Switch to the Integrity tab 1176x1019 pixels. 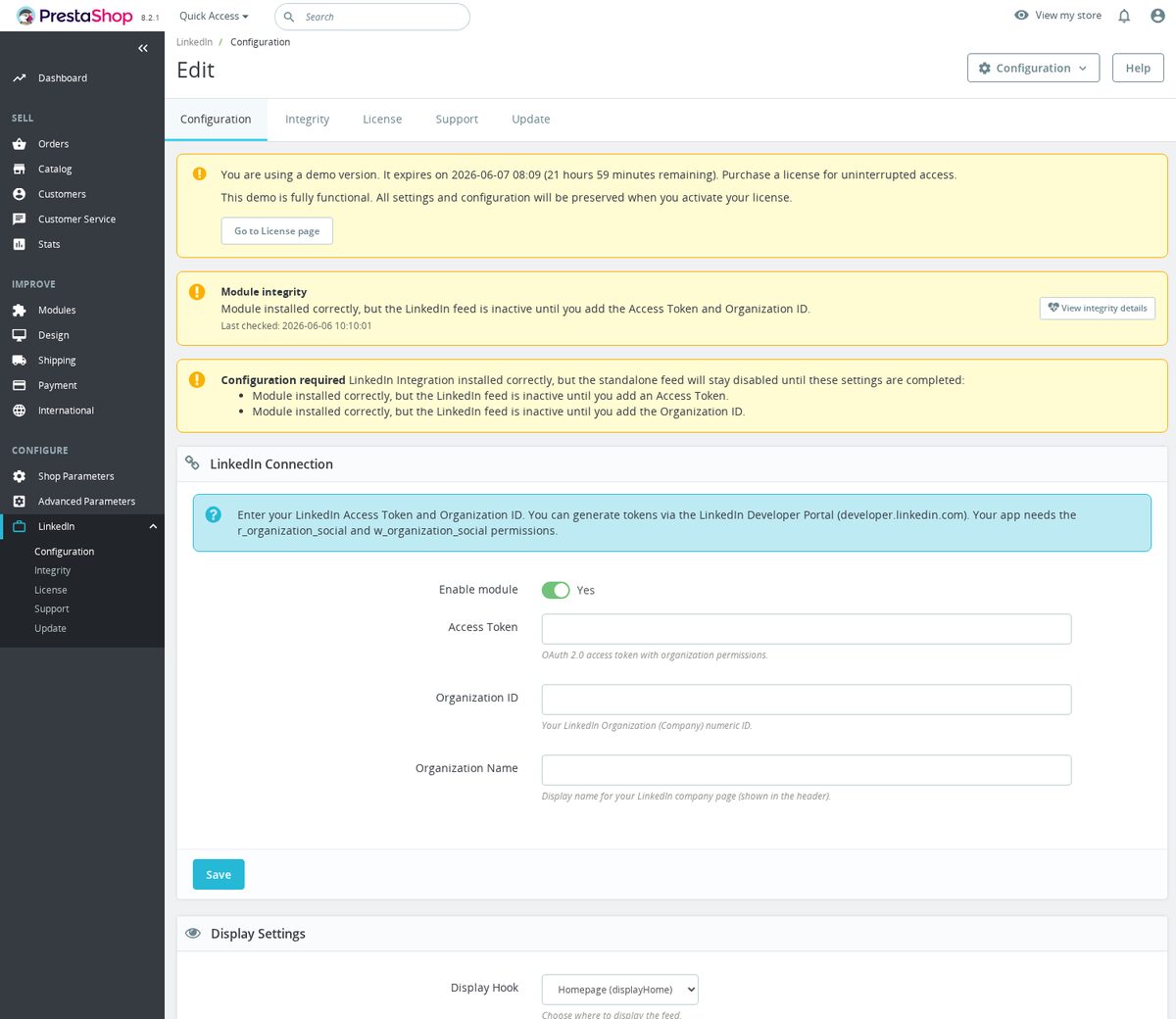(307, 120)
